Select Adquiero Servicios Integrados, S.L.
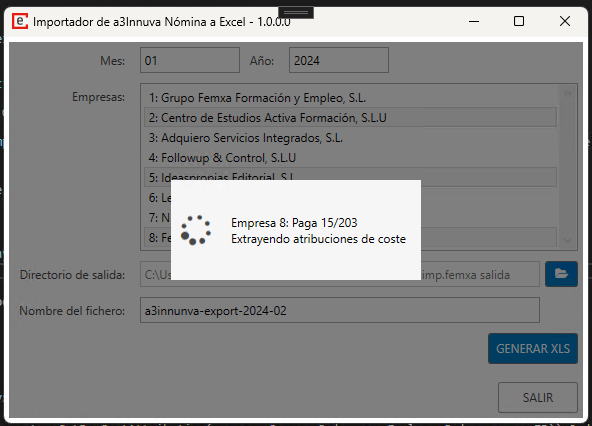 (350, 137)
